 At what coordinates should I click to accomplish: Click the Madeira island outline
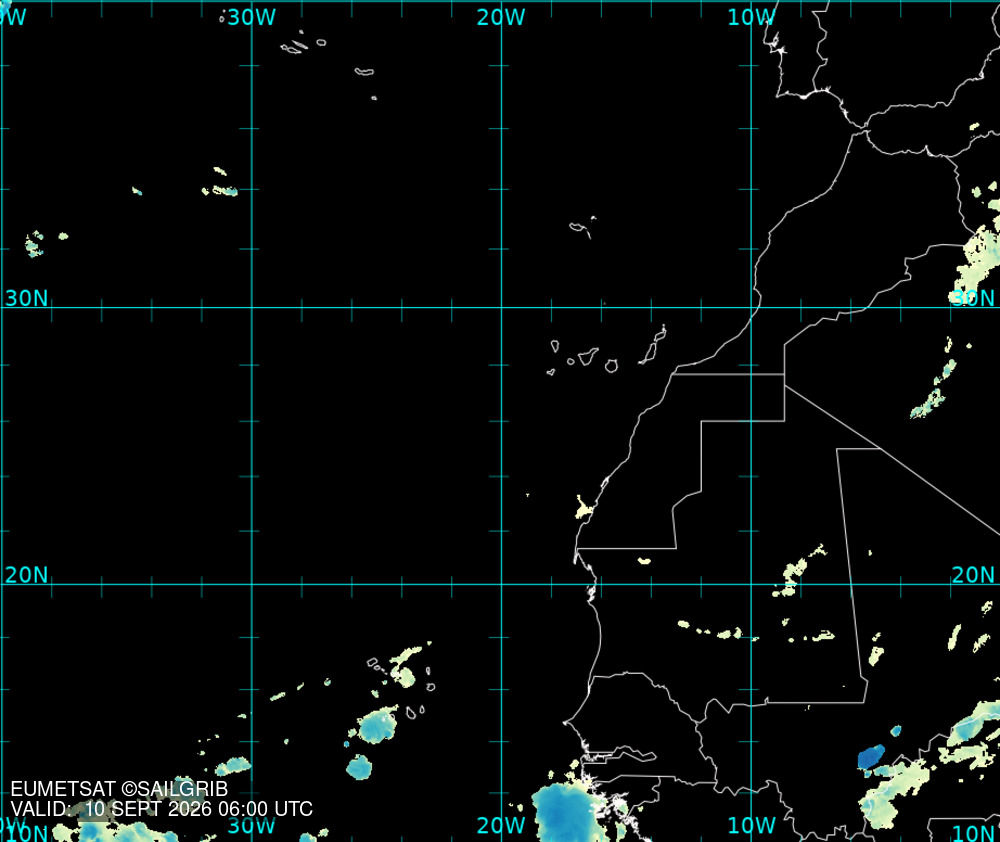click(582, 228)
